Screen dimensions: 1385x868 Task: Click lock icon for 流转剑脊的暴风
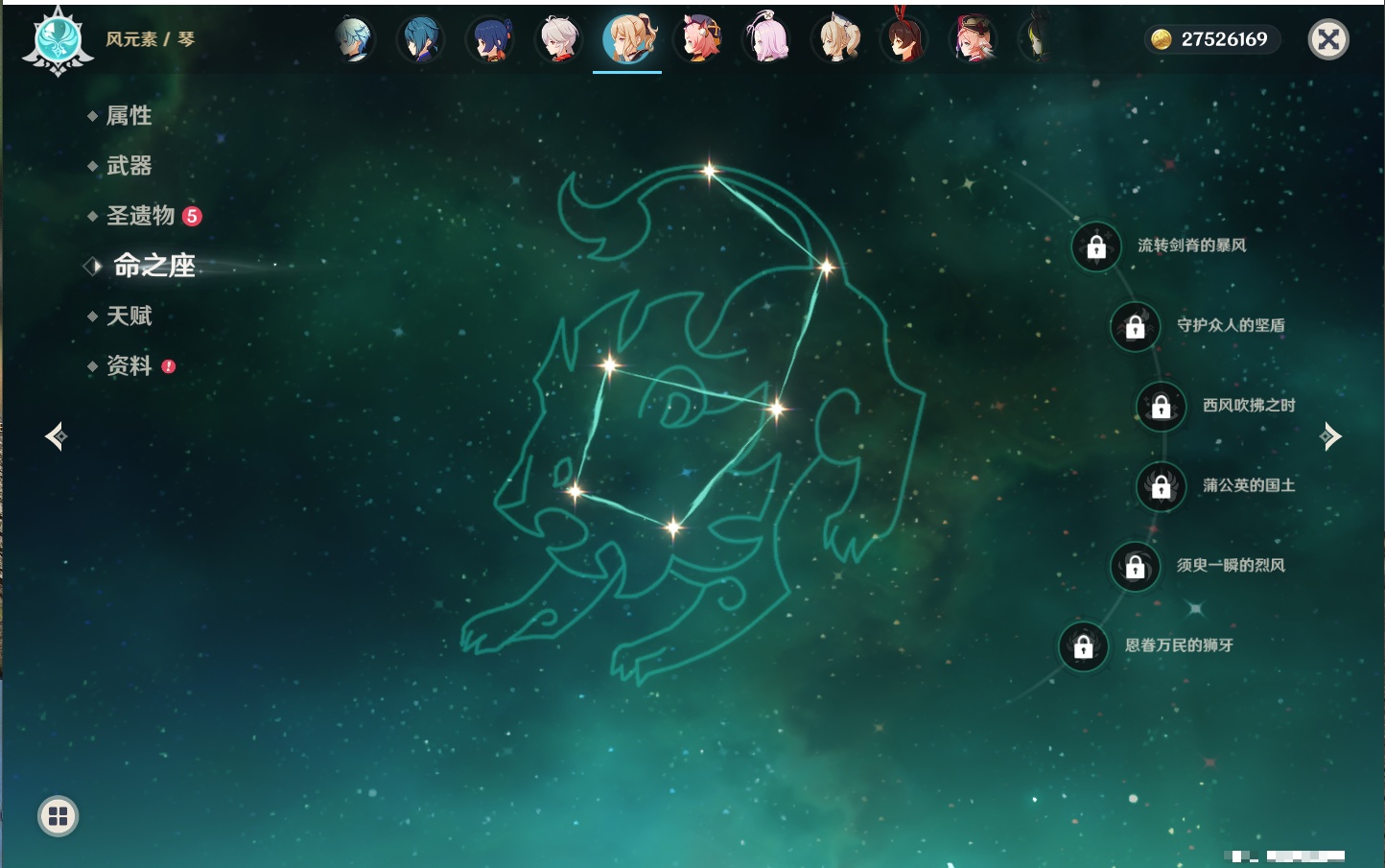(1096, 247)
